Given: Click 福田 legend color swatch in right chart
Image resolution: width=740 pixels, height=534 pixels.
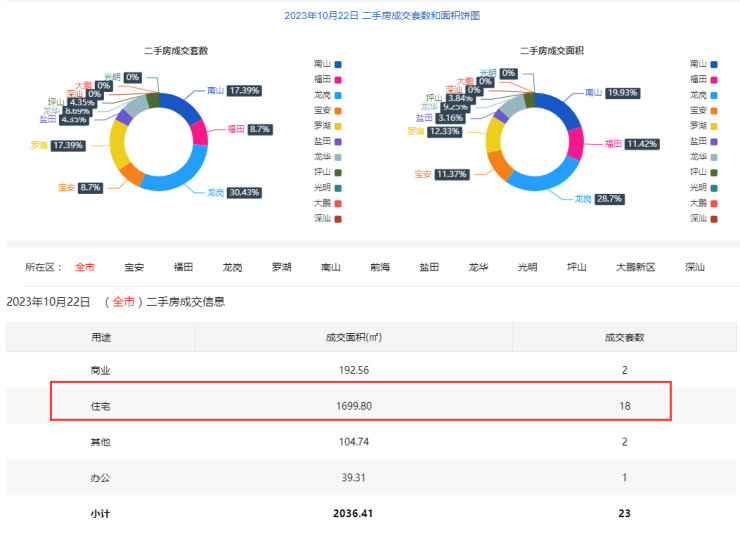Looking at the screenshot, I should pyautogui.click(x=713, y=79).
